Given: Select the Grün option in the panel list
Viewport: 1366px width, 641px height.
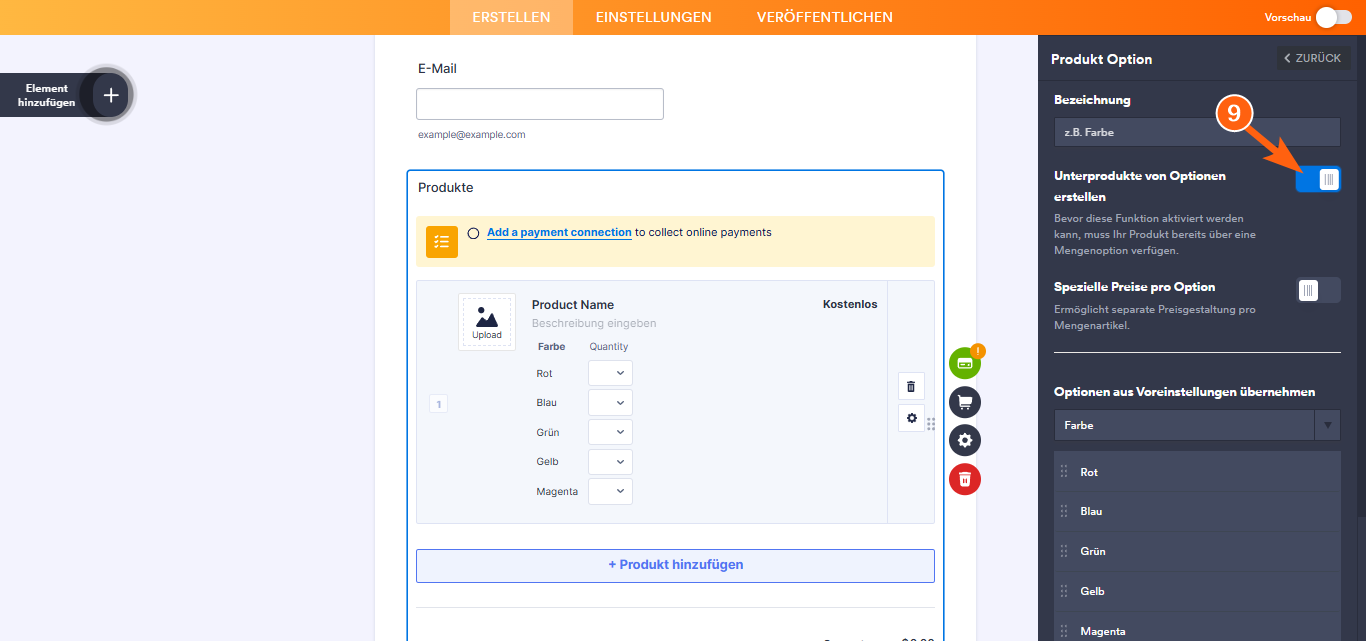Looking at the screenshot, I should 1197,551.
